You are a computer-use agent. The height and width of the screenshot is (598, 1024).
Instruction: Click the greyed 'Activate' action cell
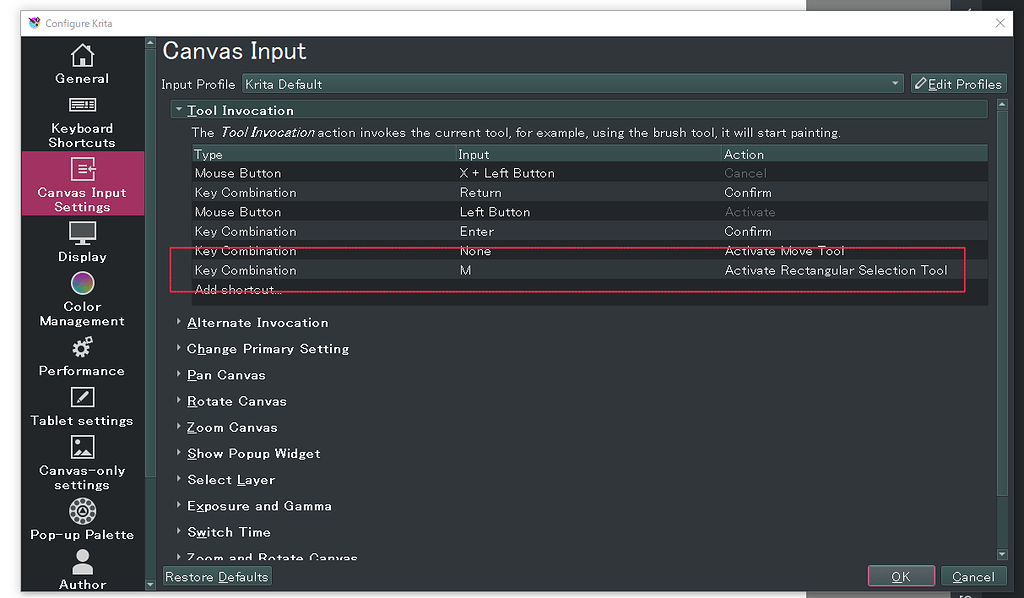point(750,212)
